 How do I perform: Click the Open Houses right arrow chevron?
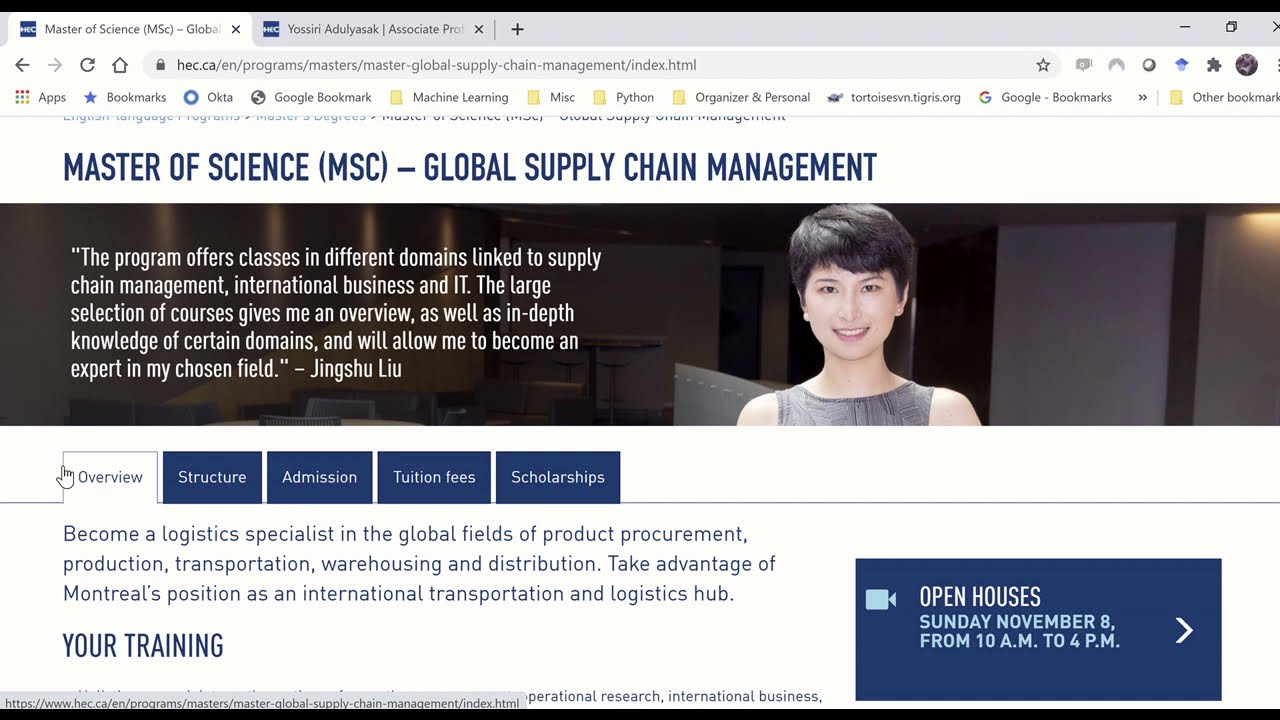(1184, 630)
